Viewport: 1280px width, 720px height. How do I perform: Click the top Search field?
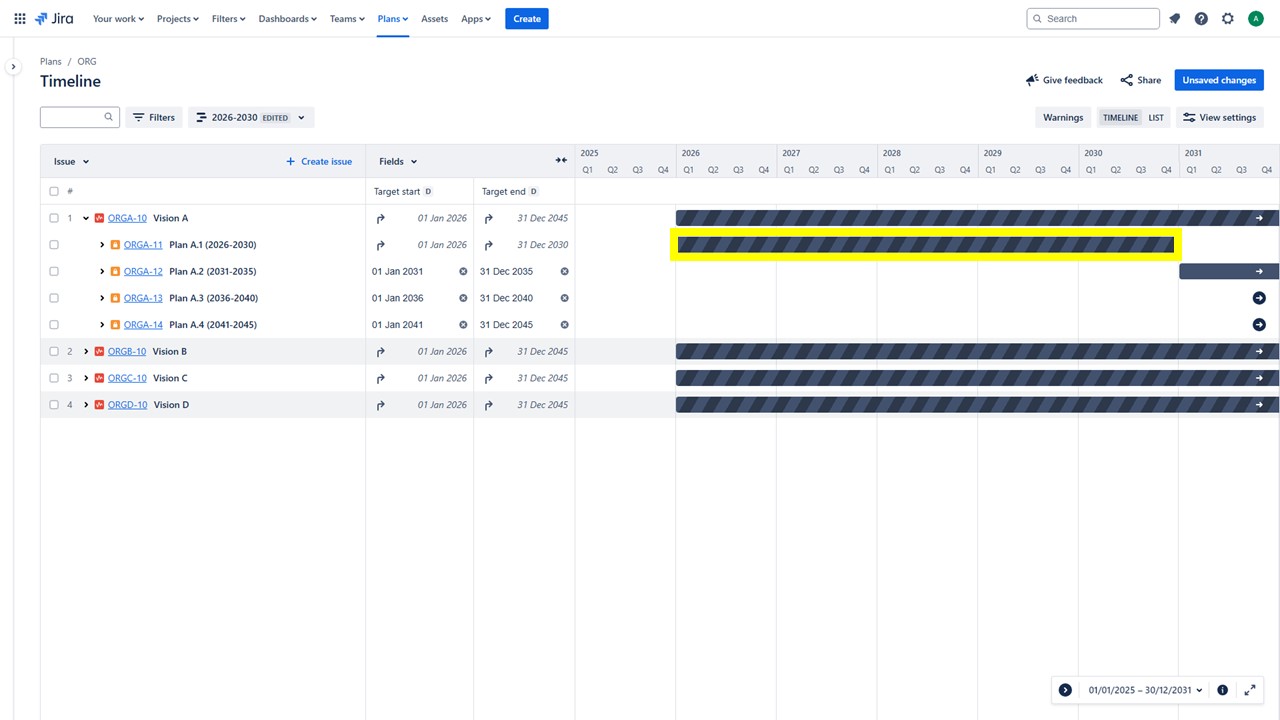1093,18
